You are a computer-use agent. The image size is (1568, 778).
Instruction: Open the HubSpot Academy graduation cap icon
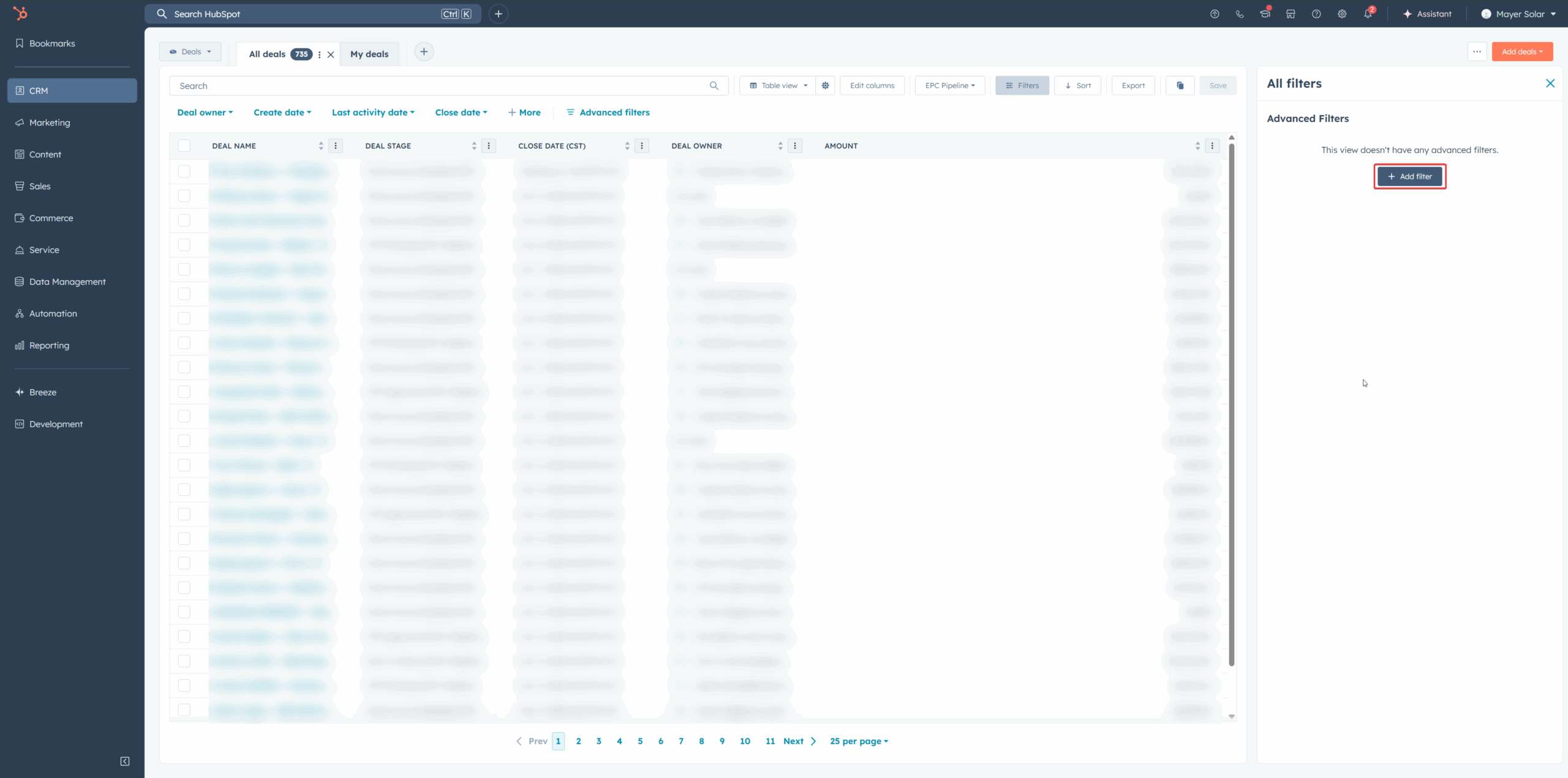(x=1265, y=13)
